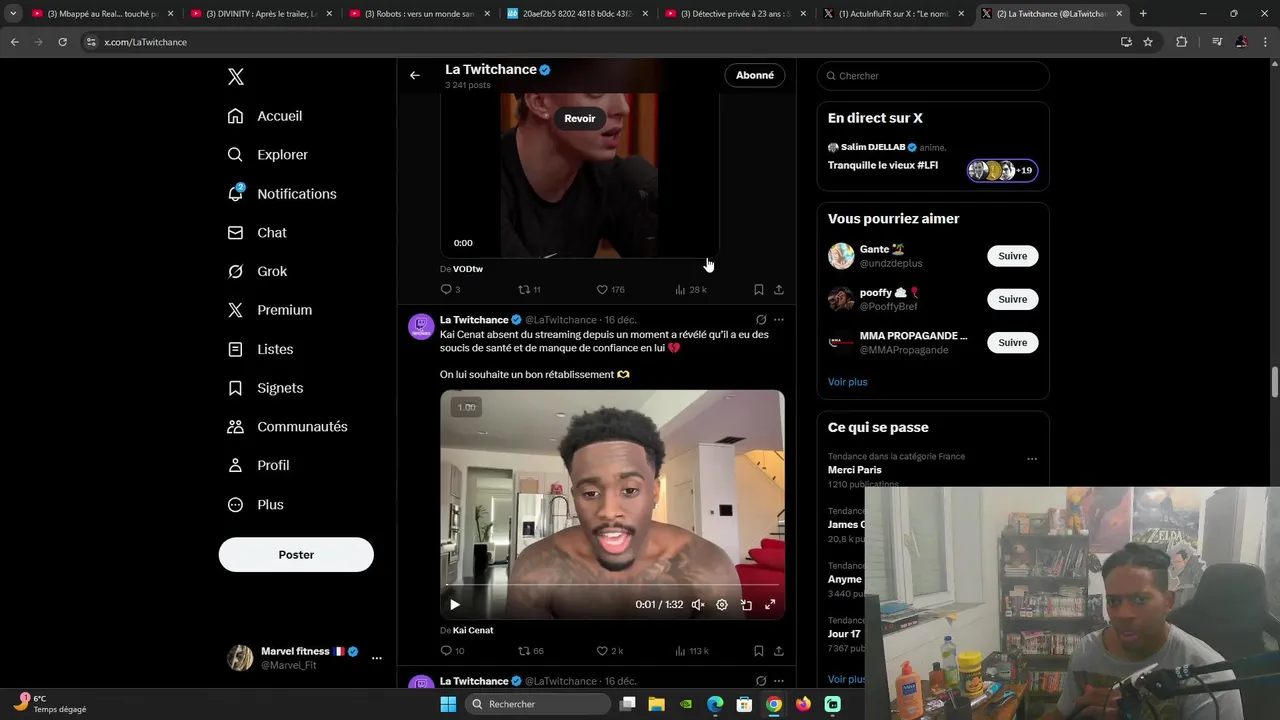
Task: Open Chat messages
Action: [257, 233]
